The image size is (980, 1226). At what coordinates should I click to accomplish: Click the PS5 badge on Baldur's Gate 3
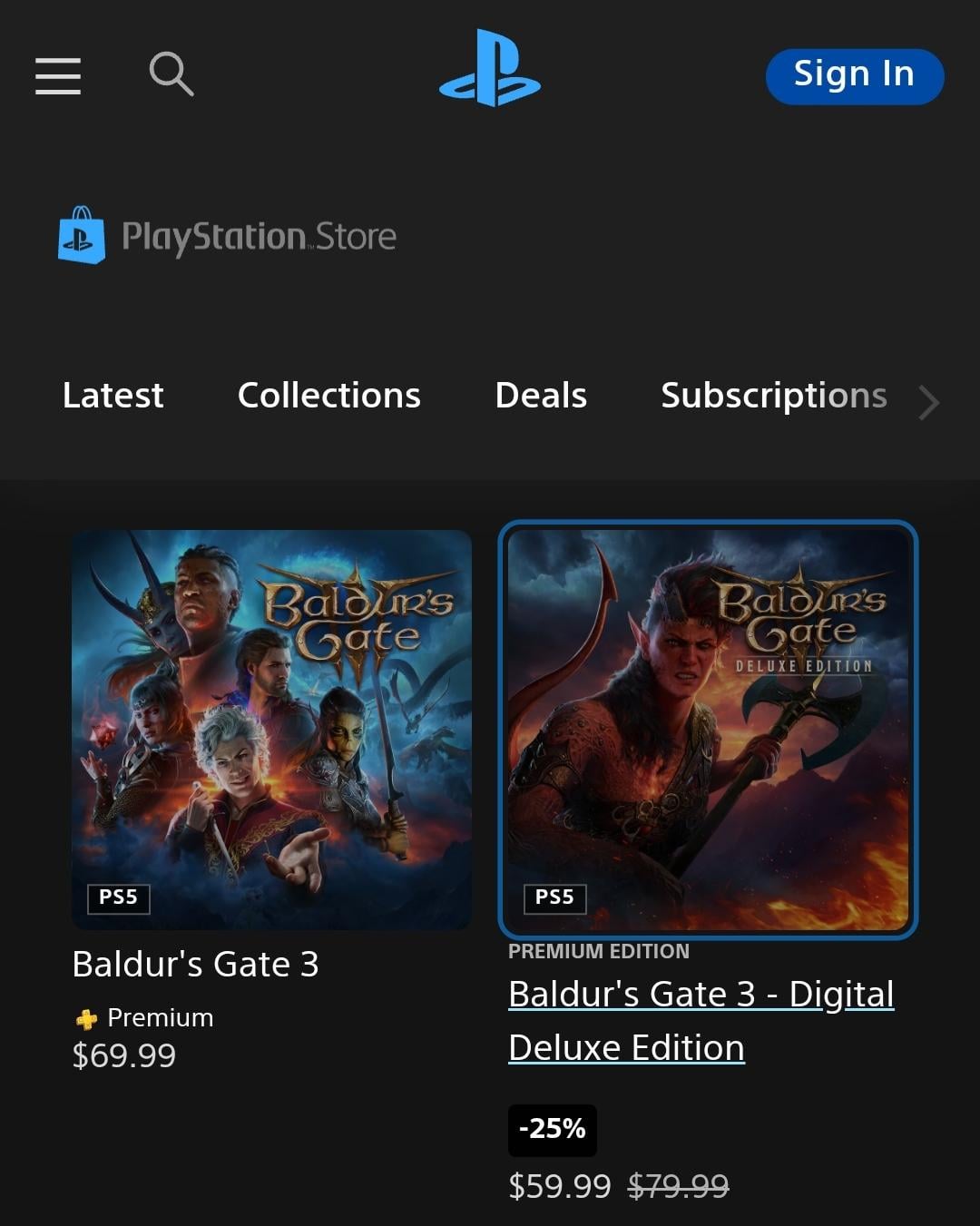pos(118,897)
